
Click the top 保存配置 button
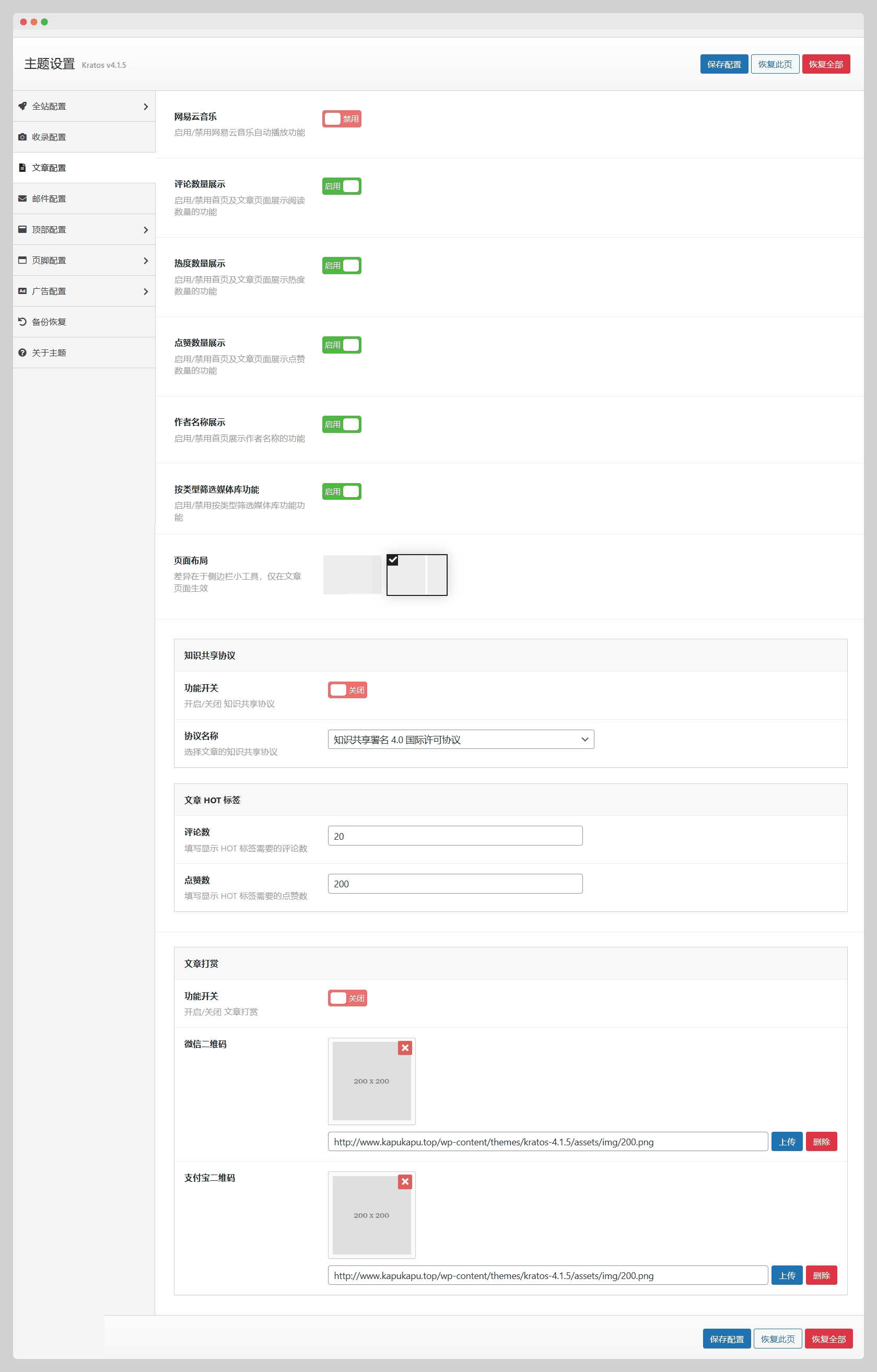[x=724, y=64]
